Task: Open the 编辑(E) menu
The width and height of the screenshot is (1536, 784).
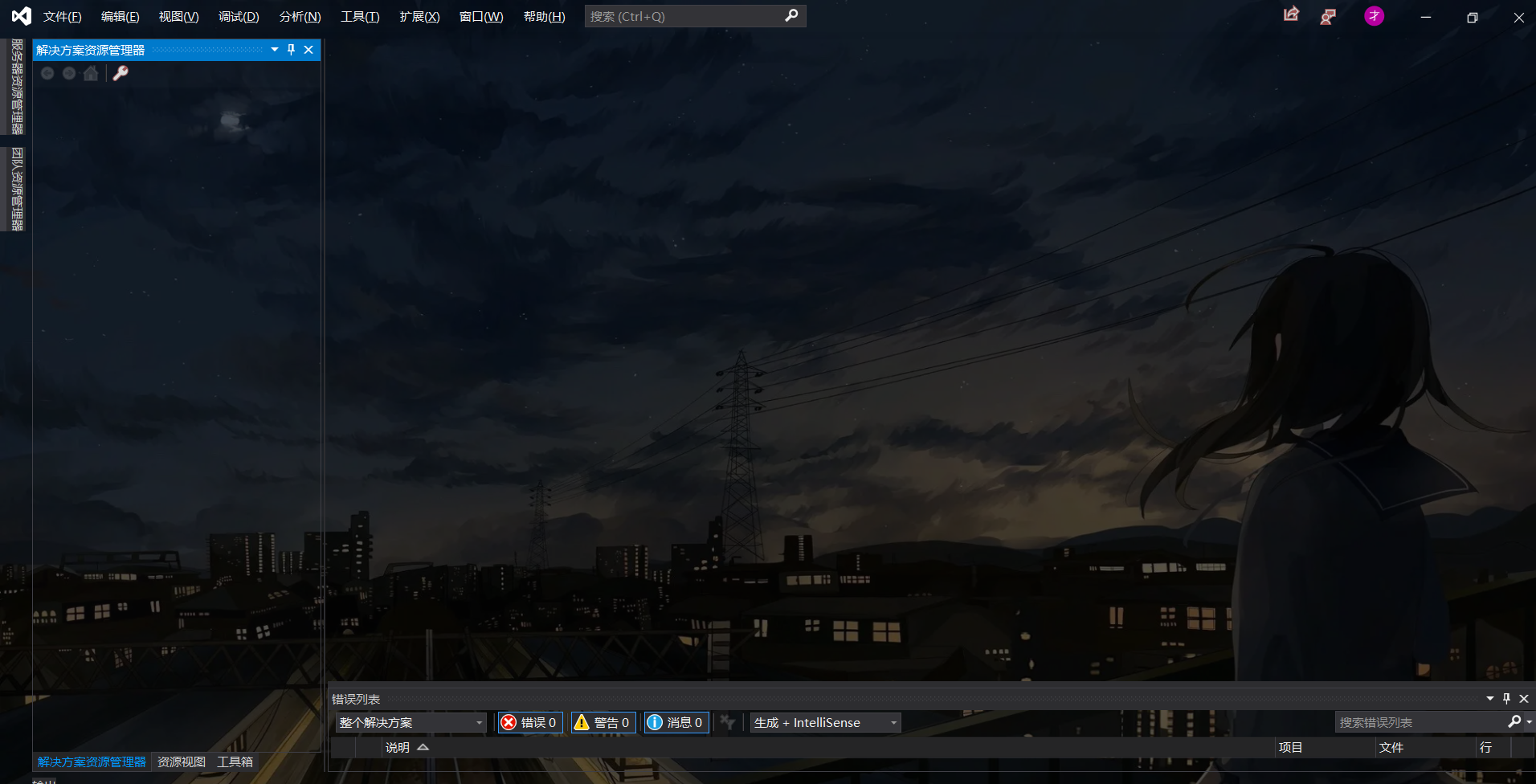Action: coord(121,17)
